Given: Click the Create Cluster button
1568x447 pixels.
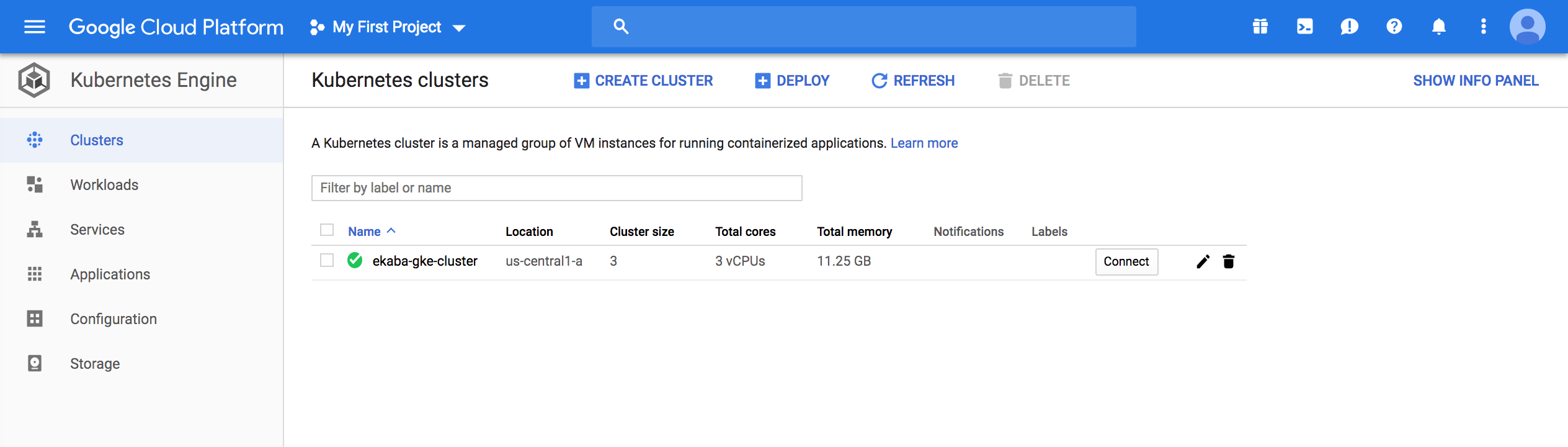Looking at the screenshot, I should click(x=643, y=81).
